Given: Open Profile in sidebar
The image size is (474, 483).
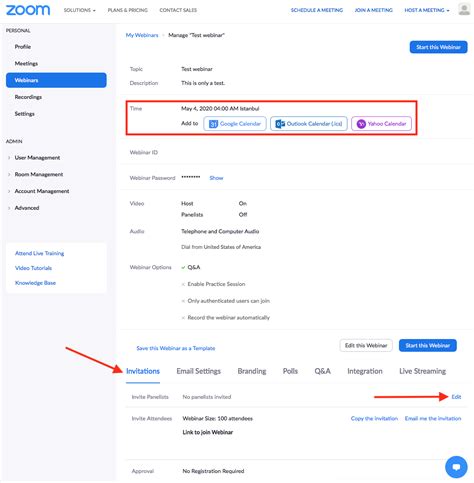Looking at the screenshot, I should click(23, 47).
